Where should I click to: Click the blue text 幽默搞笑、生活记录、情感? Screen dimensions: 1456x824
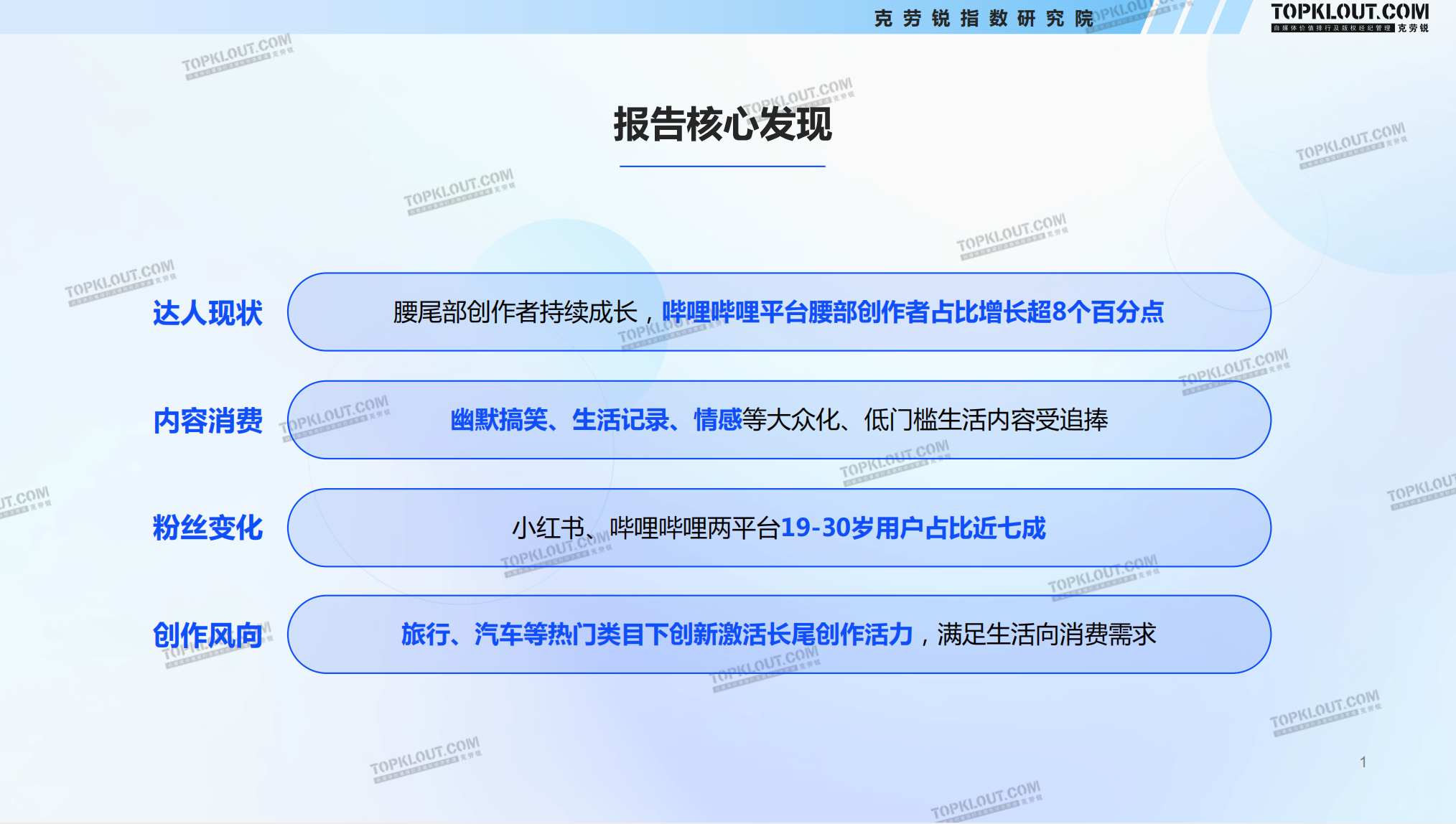(x=596, y=420)
